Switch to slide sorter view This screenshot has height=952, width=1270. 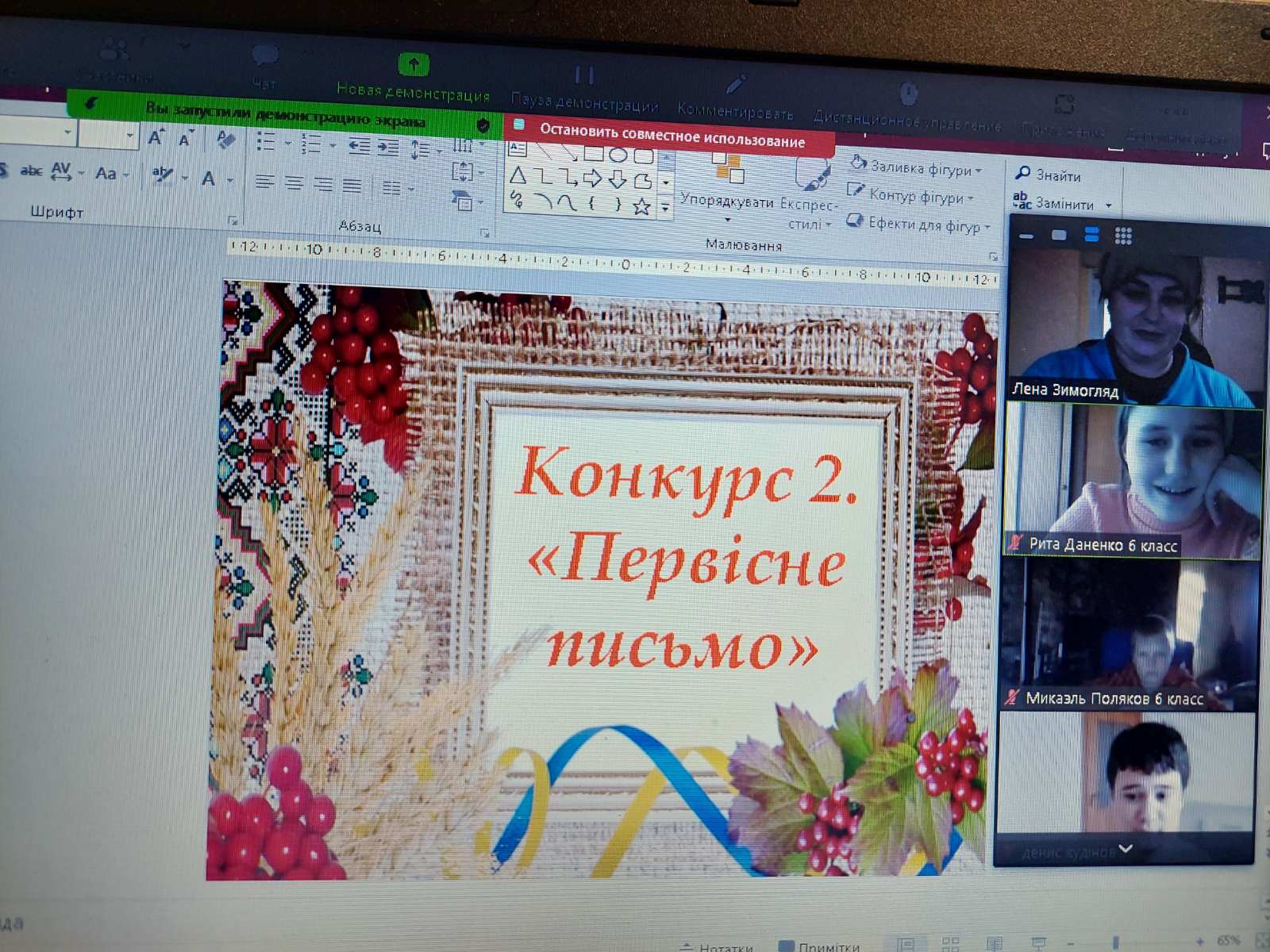tap(950, 944)
